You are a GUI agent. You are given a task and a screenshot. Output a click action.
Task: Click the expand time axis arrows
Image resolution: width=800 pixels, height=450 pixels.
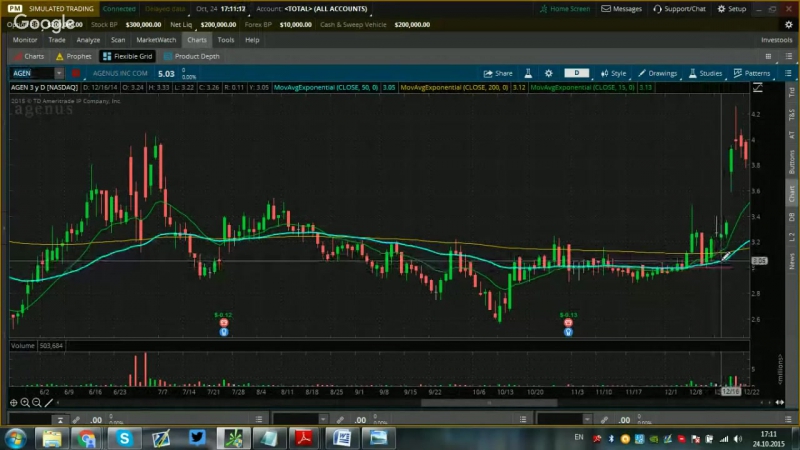tap(780, 403)
